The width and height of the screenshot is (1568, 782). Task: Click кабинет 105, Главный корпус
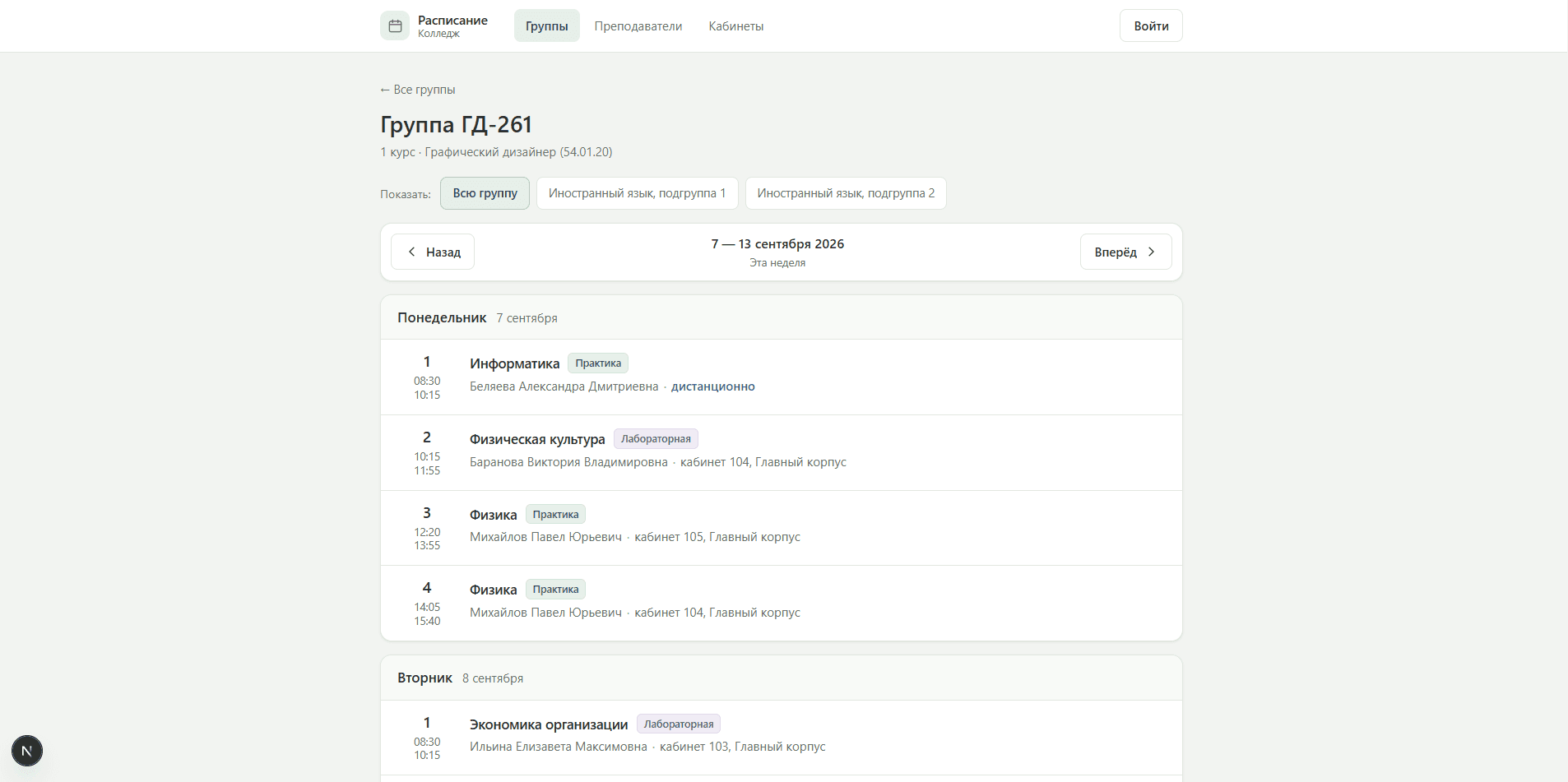(717, 537)
